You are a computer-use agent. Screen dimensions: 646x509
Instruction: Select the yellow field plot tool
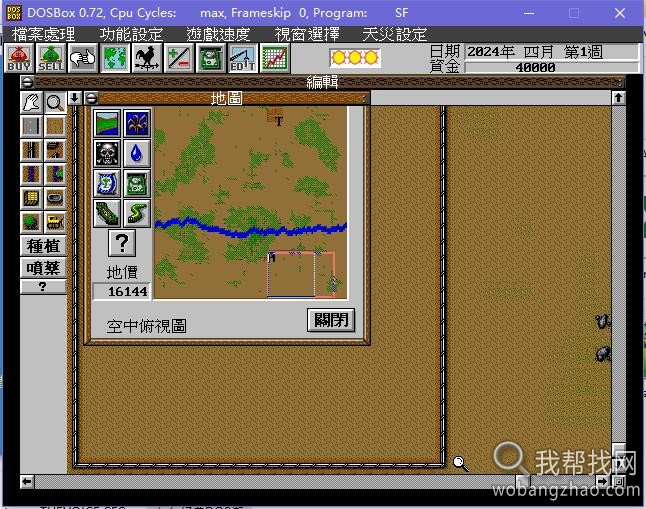[x=31, y=198]
